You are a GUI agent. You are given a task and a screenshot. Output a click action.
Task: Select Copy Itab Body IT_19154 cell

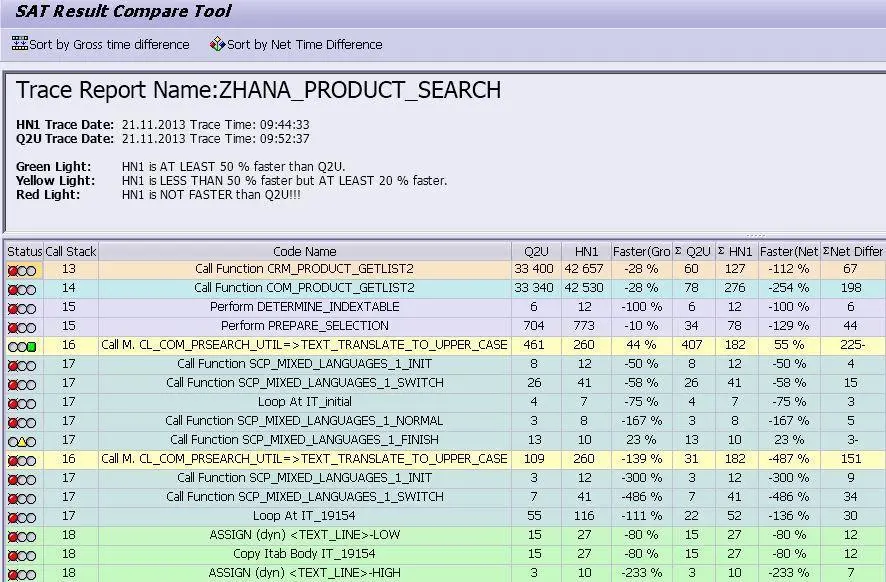pyautogui.click(x=305, y=554)
